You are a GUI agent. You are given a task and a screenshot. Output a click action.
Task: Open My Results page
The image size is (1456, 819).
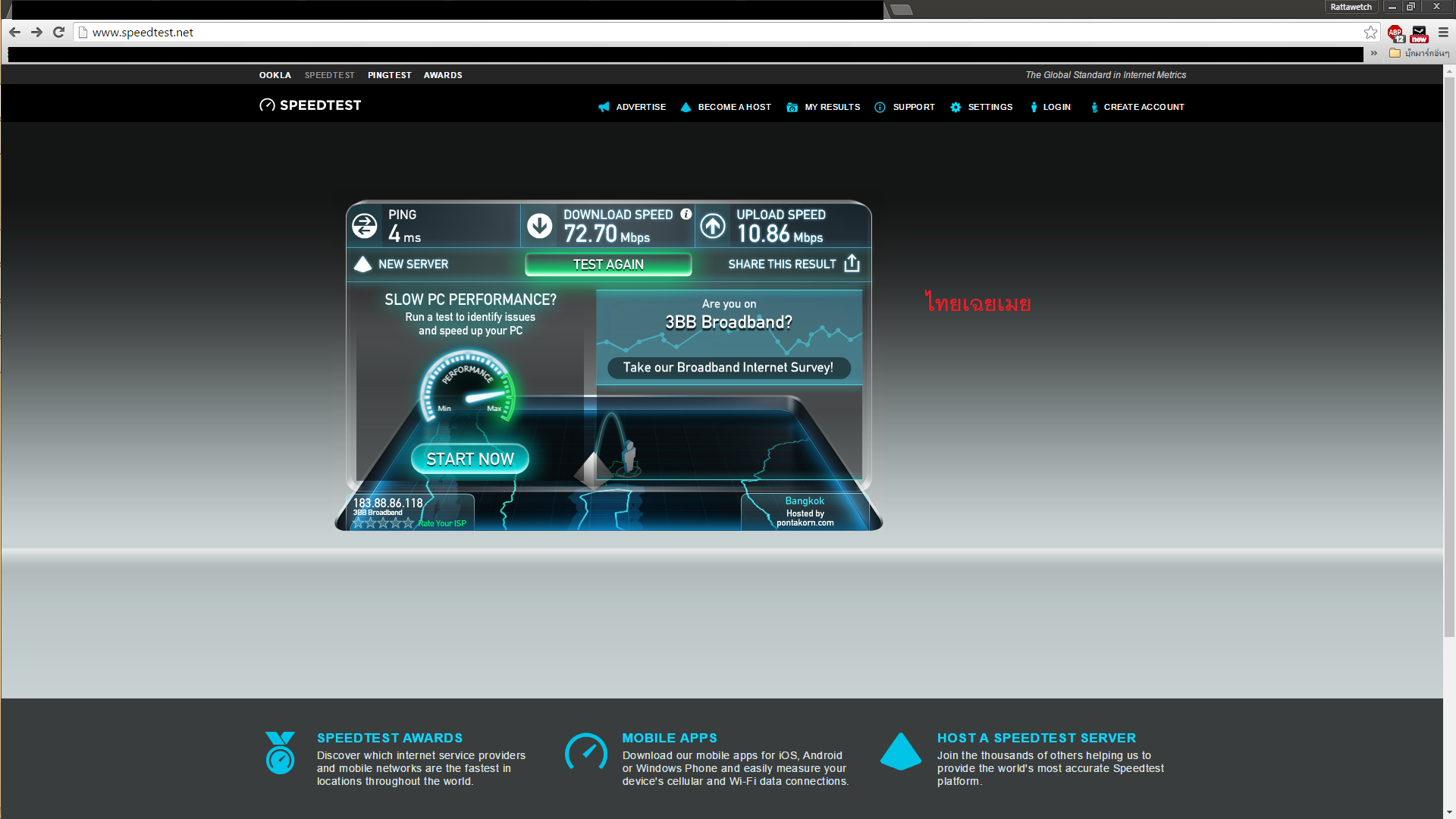[824, 107]
